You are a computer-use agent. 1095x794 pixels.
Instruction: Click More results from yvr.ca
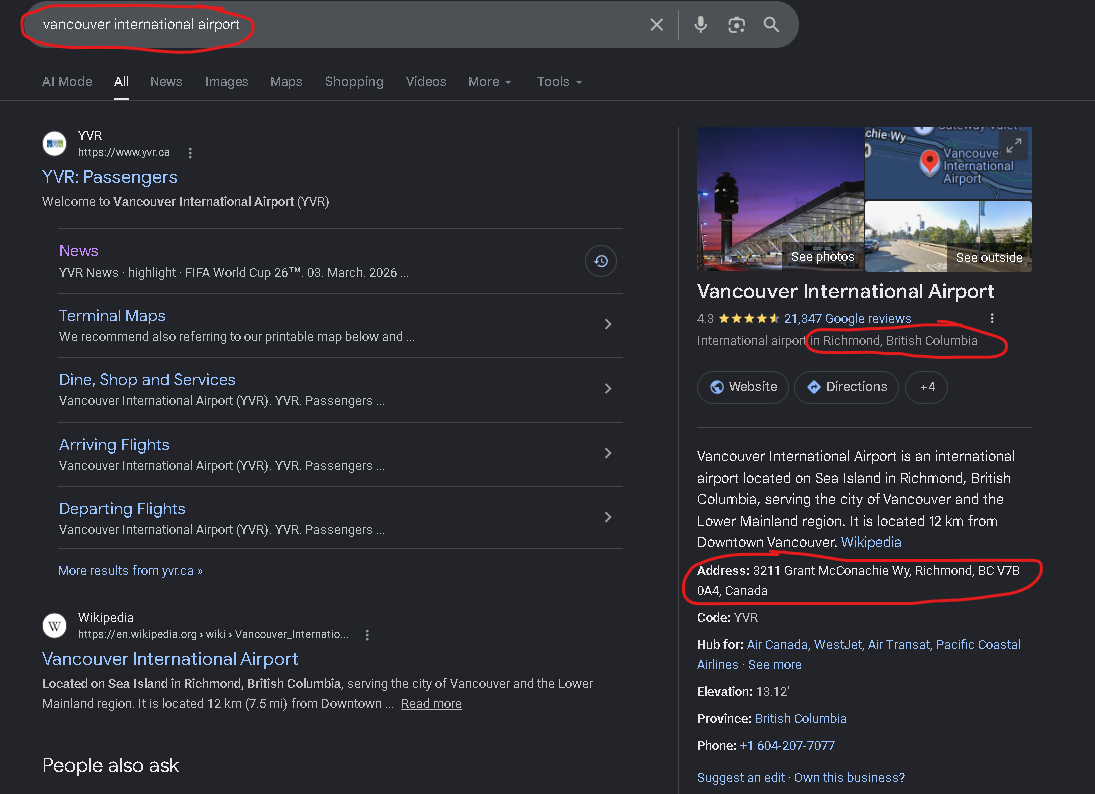tap(131, 571)
